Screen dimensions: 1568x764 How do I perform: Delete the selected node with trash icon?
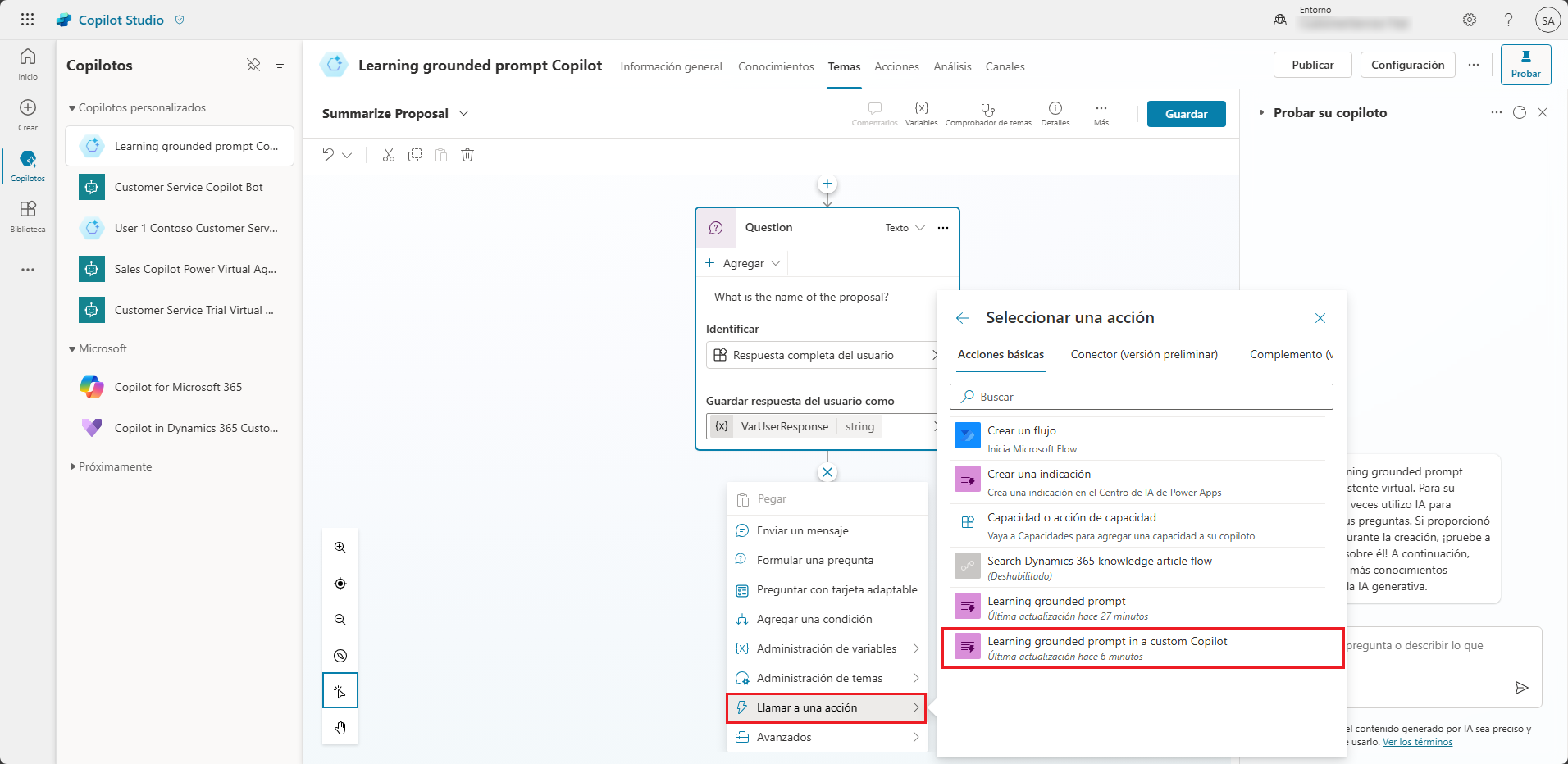[467, 155]
